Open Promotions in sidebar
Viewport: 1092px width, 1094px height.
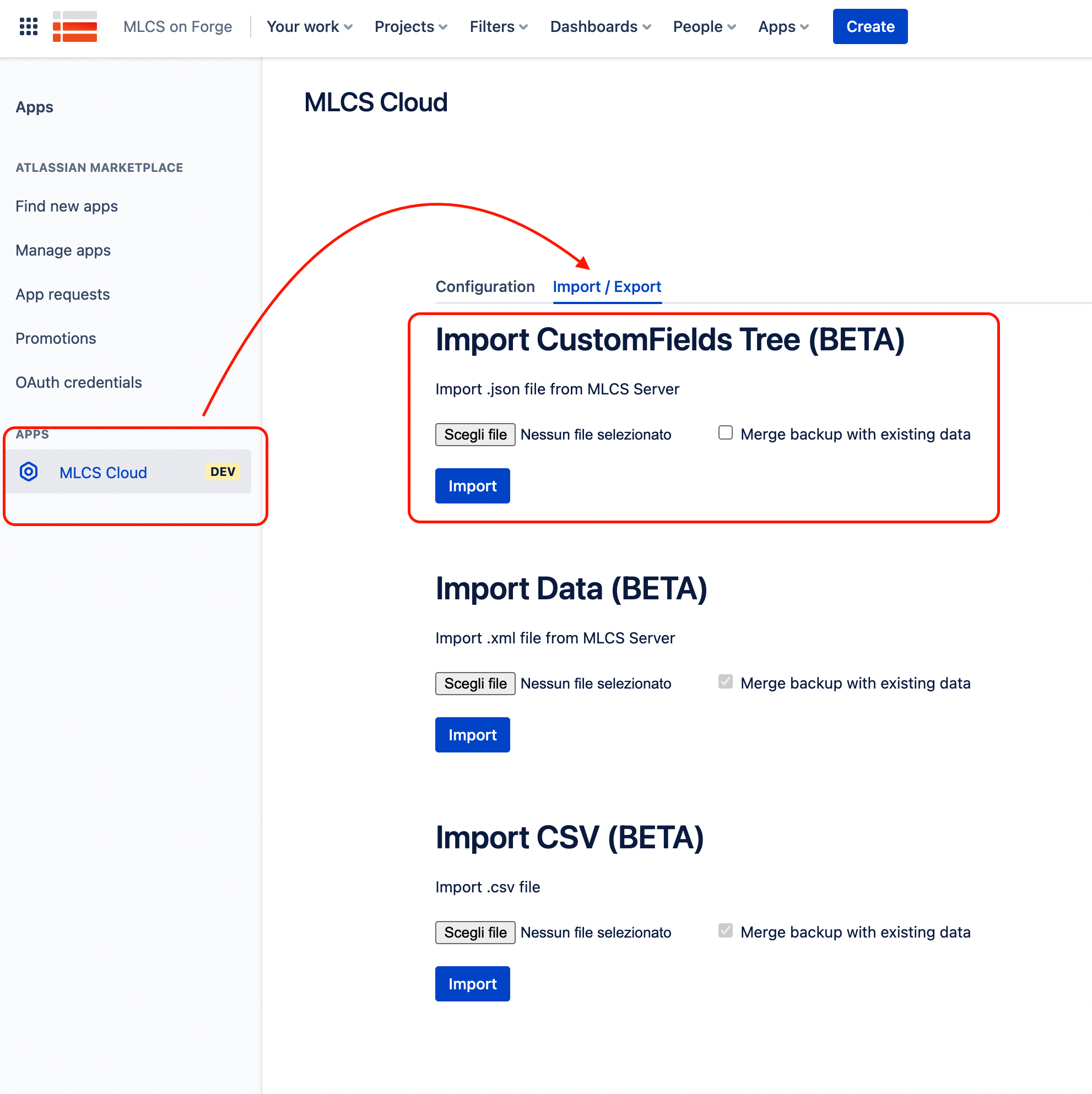coord(56,339)
